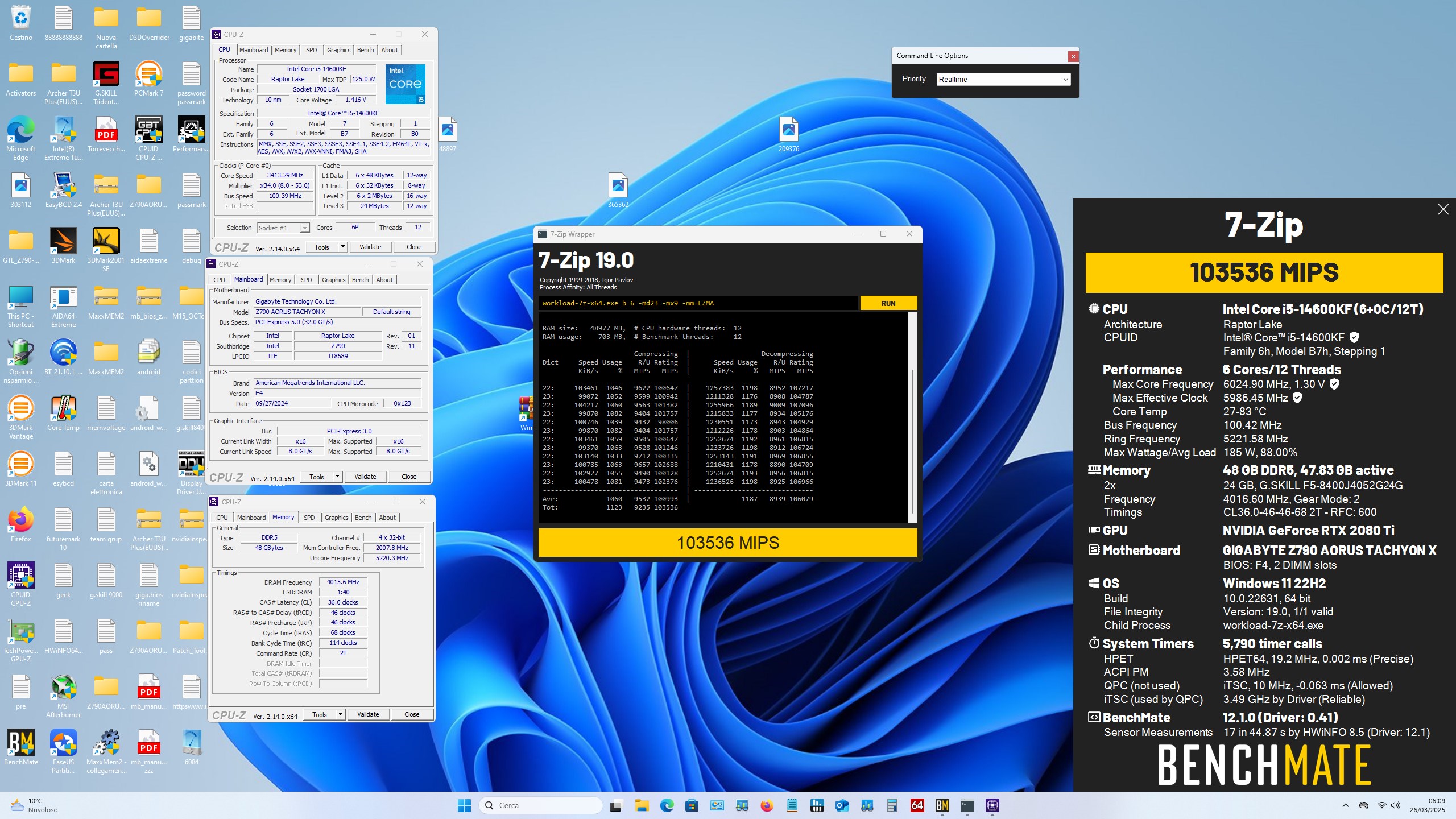Expand the Priority Realtime dropdown
Image resolution: width=1456 pixels, height=819 pixels.
[x=1003, y=79]
